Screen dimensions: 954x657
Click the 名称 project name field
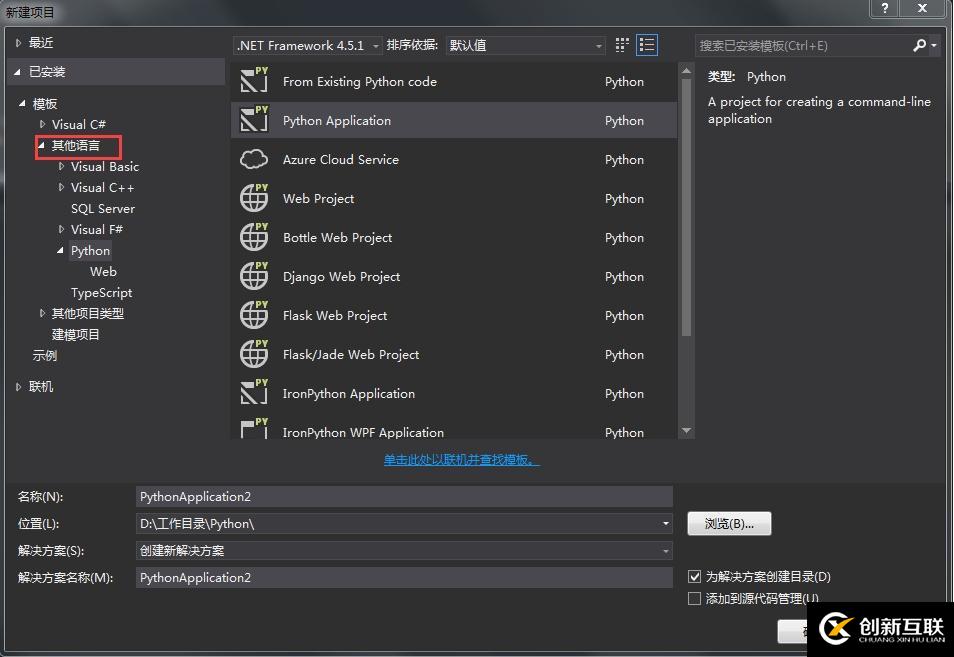point(404,496)
